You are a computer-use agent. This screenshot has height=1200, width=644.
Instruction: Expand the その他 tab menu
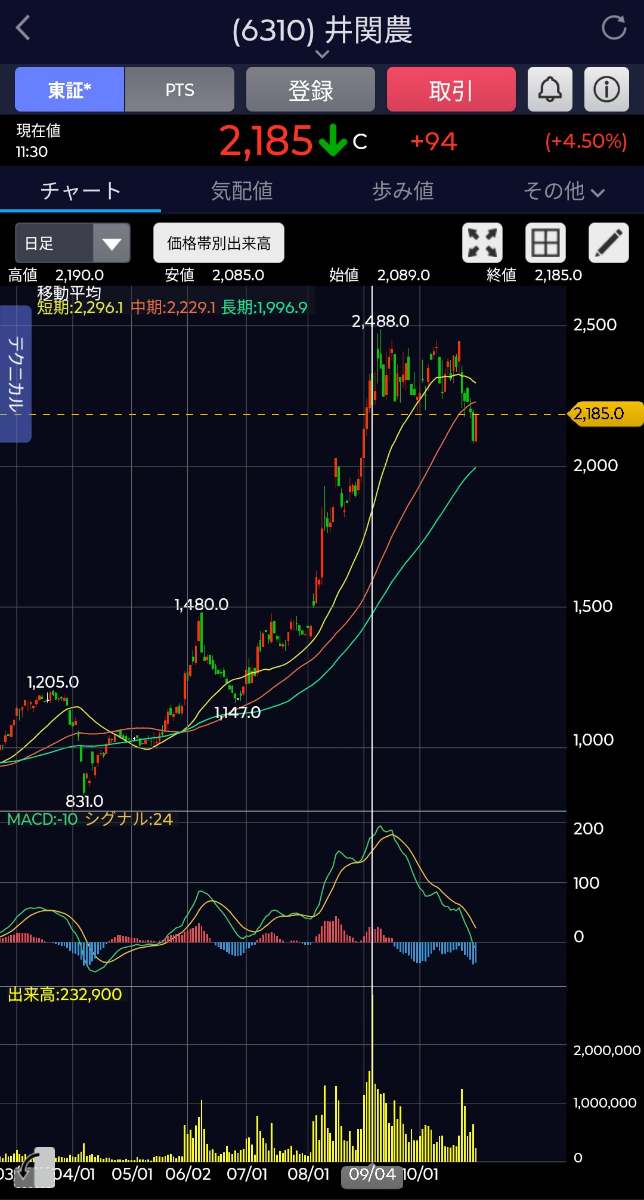pos(564,191)
